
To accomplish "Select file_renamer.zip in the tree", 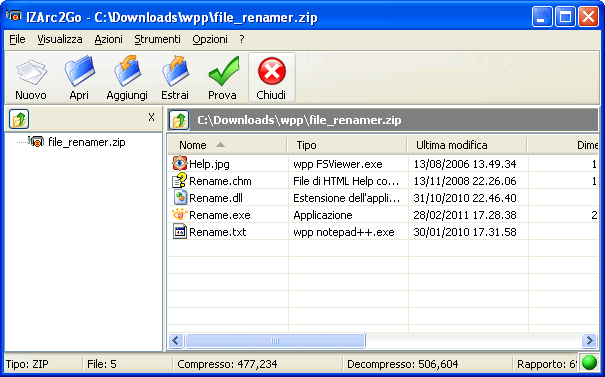I will (86, 142).
